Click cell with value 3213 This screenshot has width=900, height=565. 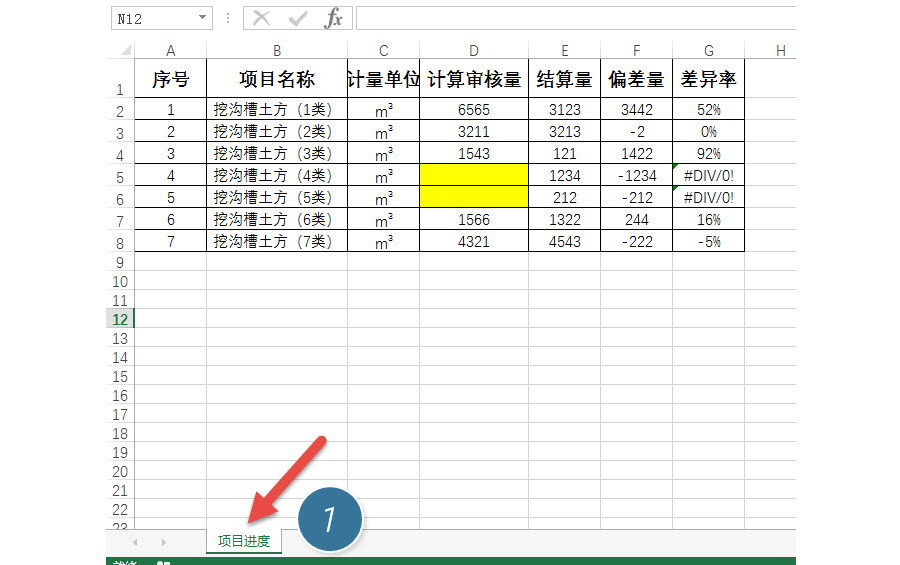(564, 131)
